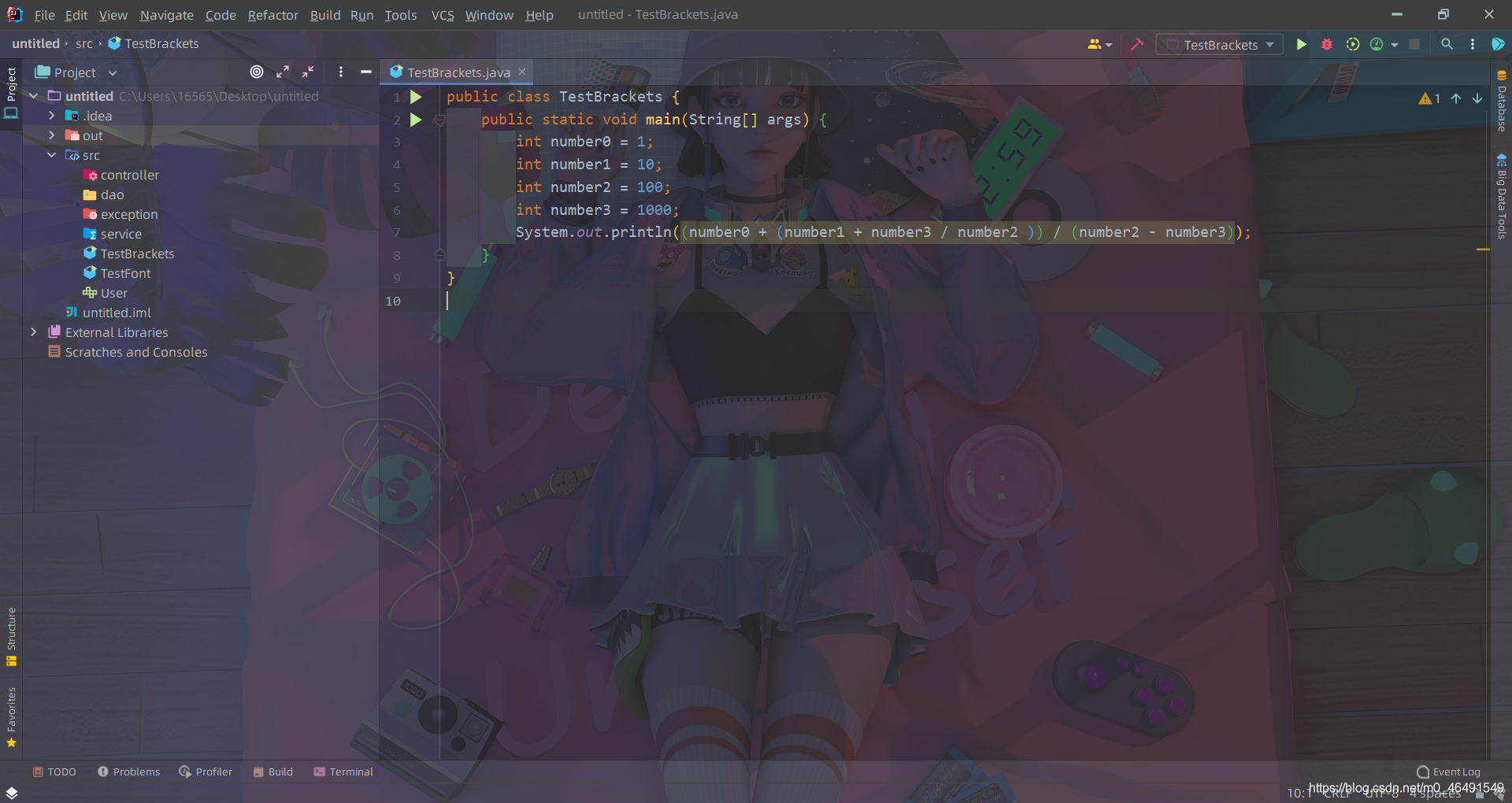Screen dimensions: 1512x803
Task: Open the Profiler tool window
Action: (206, 772)
